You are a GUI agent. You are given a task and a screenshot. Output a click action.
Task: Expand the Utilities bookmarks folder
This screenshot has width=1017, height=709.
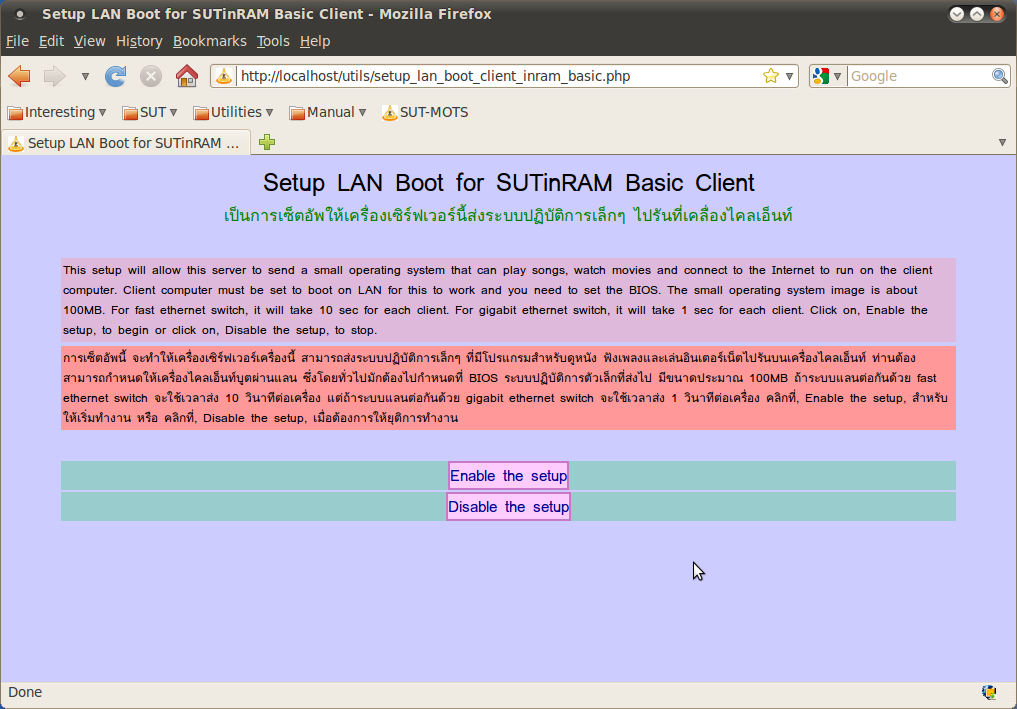tap(233, 112)
